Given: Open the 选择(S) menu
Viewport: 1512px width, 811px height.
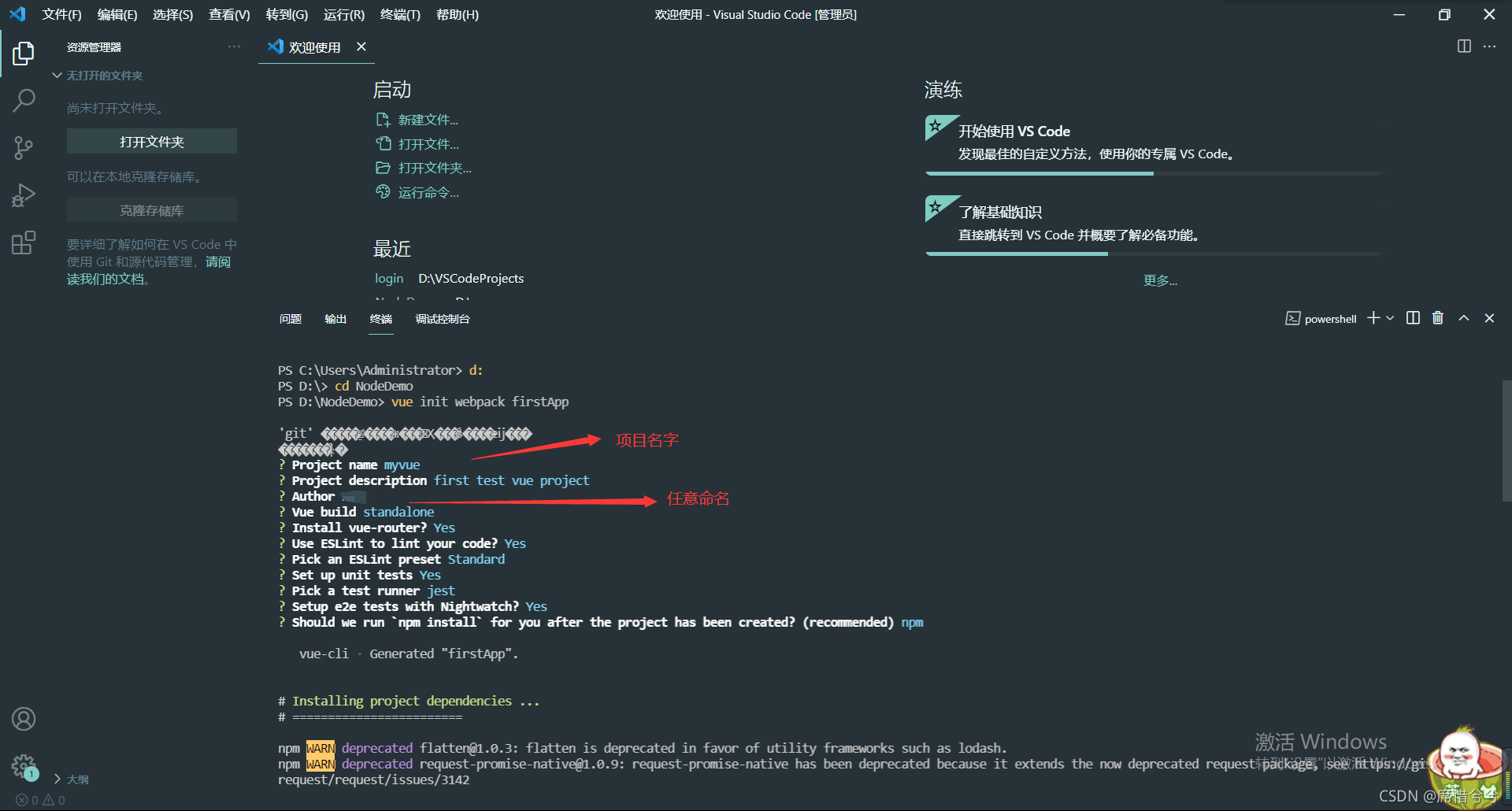Looking at the screenshot, I should point(172,14).
